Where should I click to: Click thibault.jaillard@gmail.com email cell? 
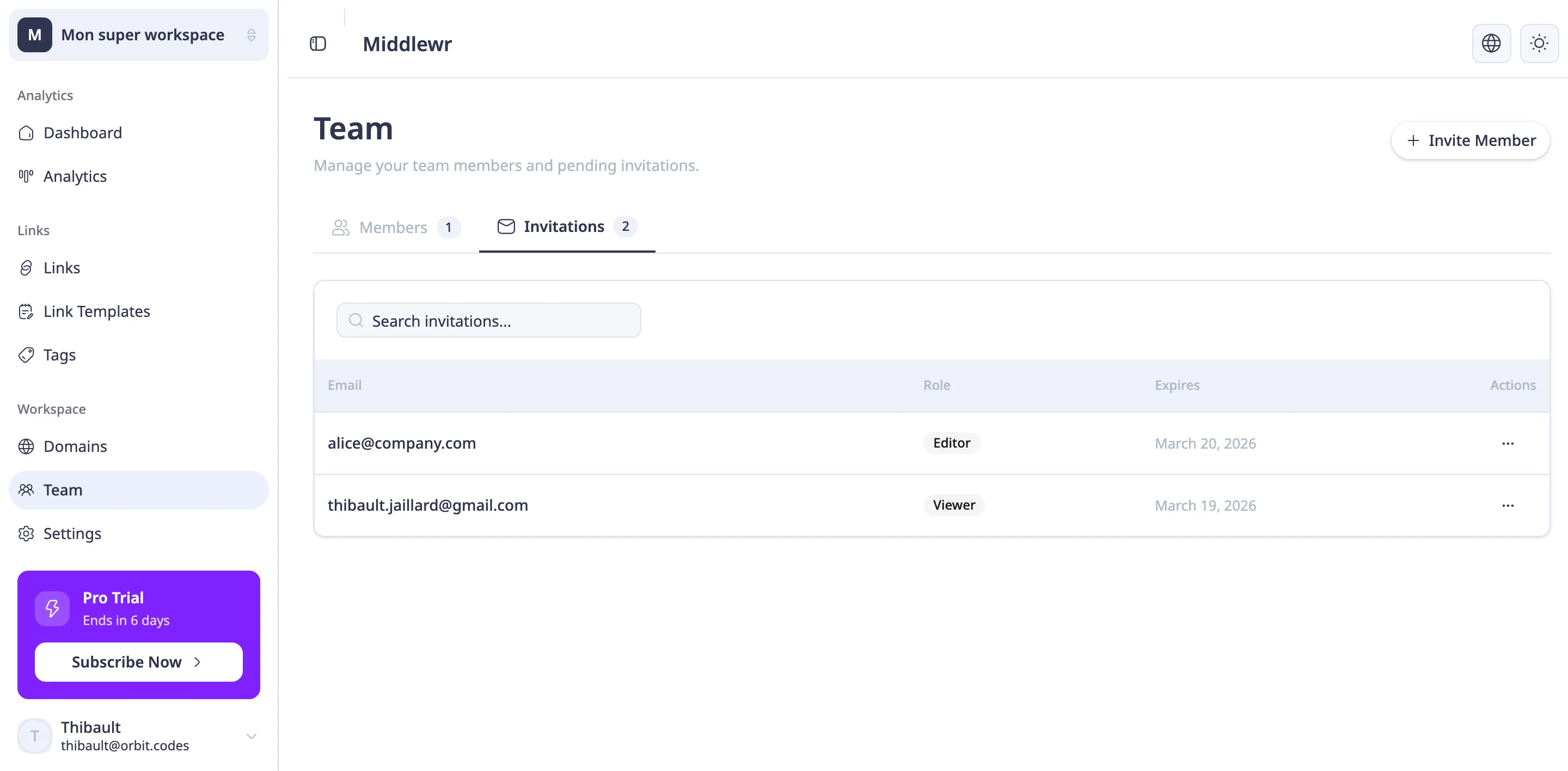pos(428,505)
